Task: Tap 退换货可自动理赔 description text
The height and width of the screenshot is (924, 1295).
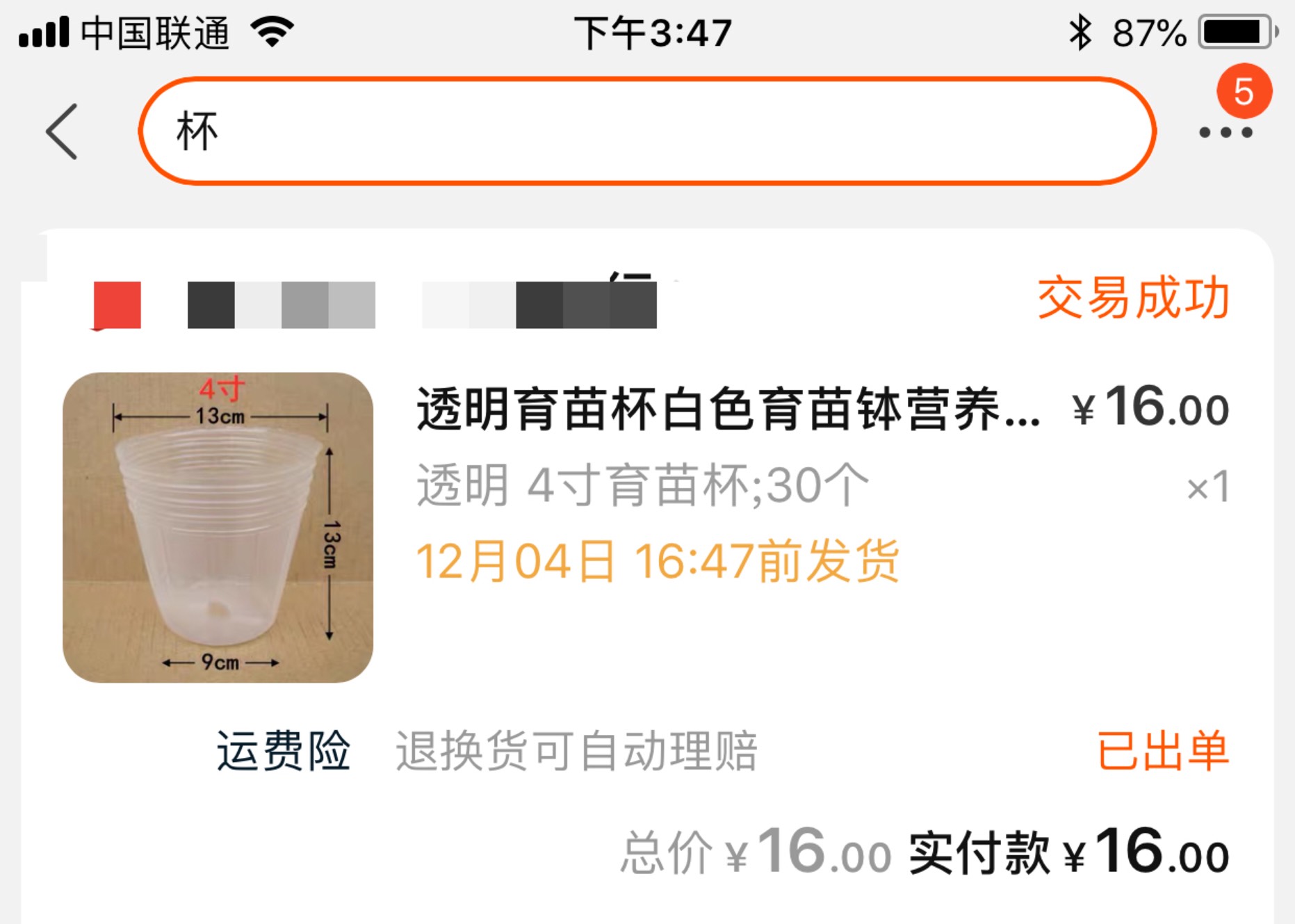Action: pos(576,751)
